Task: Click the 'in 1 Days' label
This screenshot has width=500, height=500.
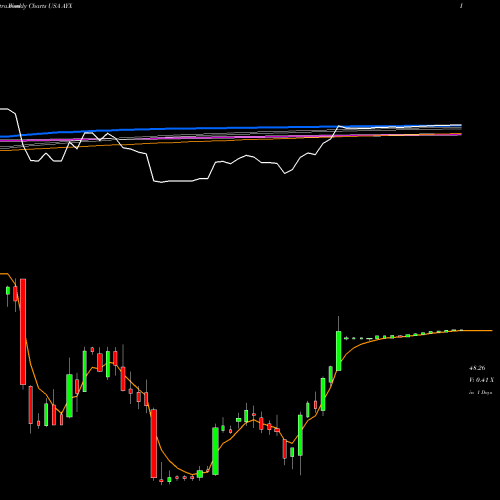Action: 480,393
